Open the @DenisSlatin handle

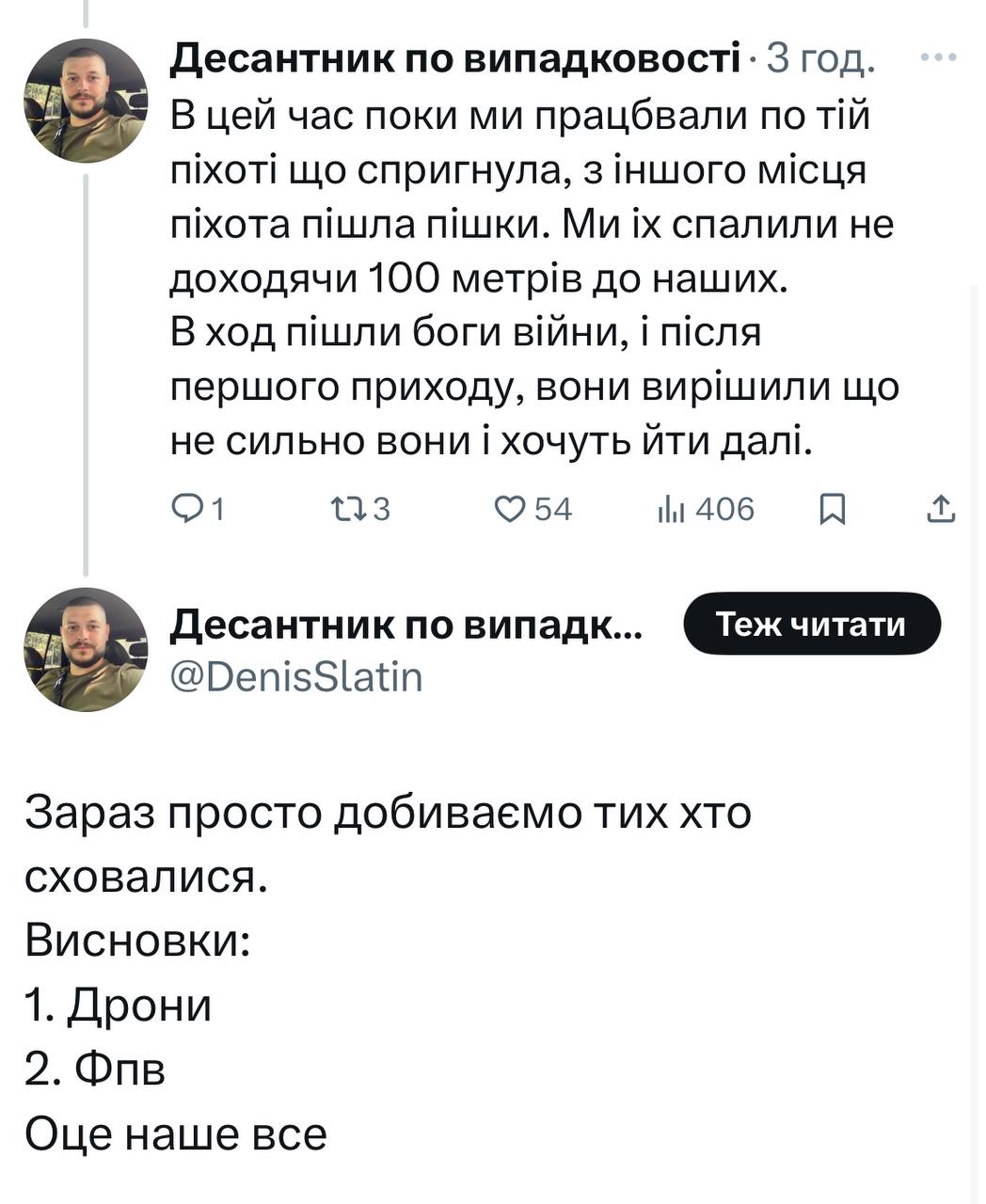[x=296, y=676]
